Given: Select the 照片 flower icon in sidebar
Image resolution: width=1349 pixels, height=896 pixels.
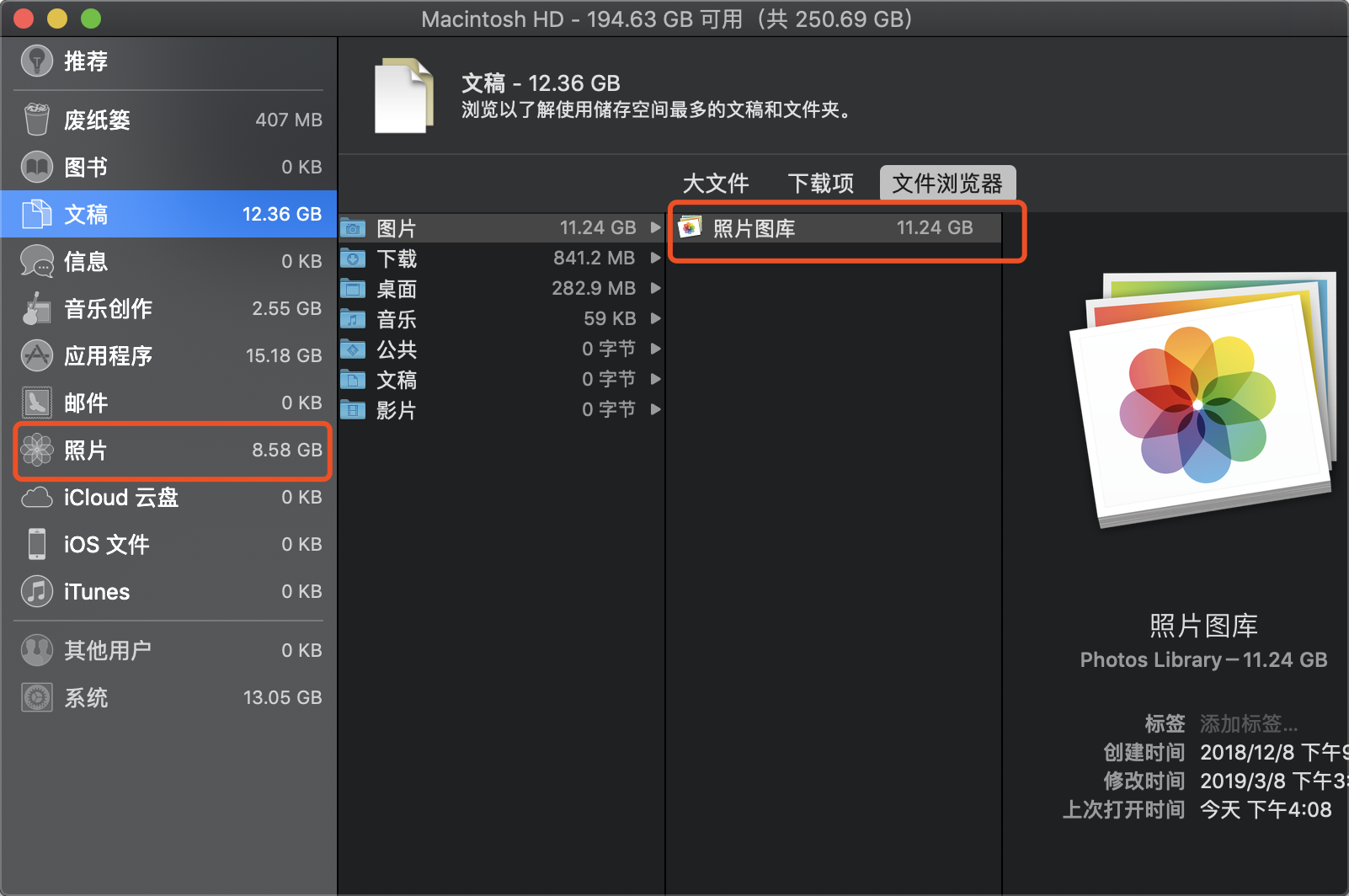Looking at the screenshot, I should click(36, 450).
